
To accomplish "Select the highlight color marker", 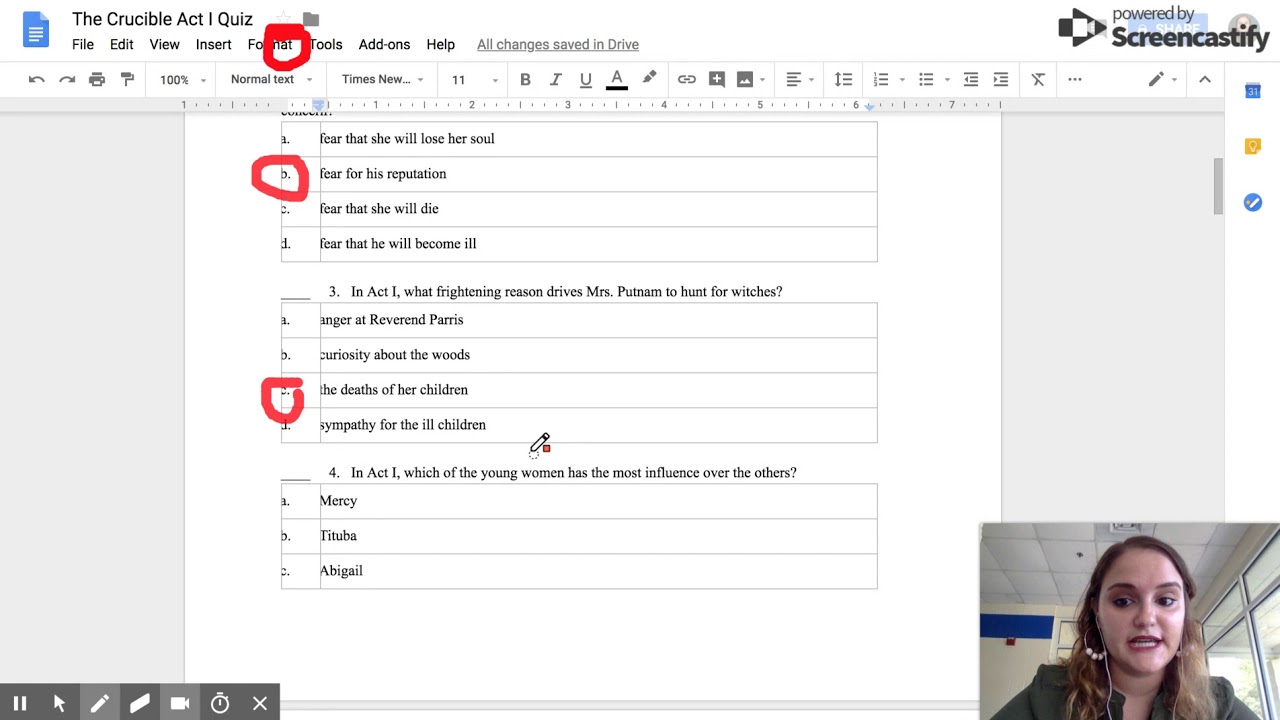I will 649,79.
